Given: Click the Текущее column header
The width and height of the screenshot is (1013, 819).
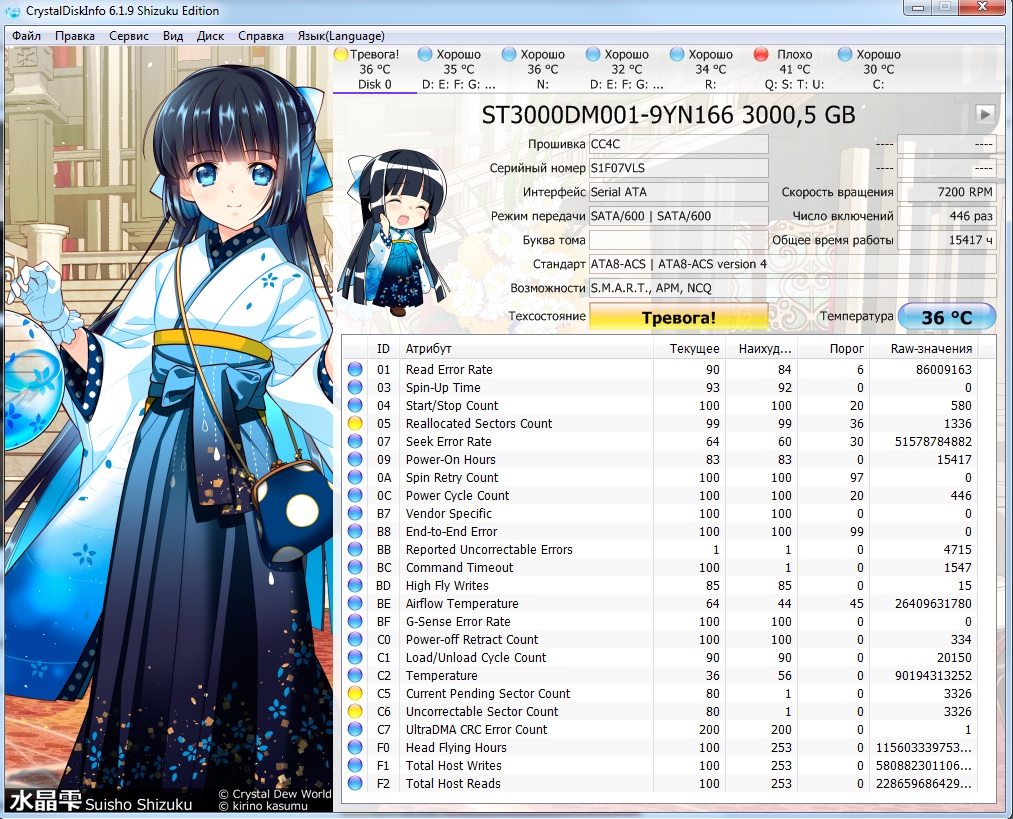Looking at the screenshot, I should click(689, 349).
